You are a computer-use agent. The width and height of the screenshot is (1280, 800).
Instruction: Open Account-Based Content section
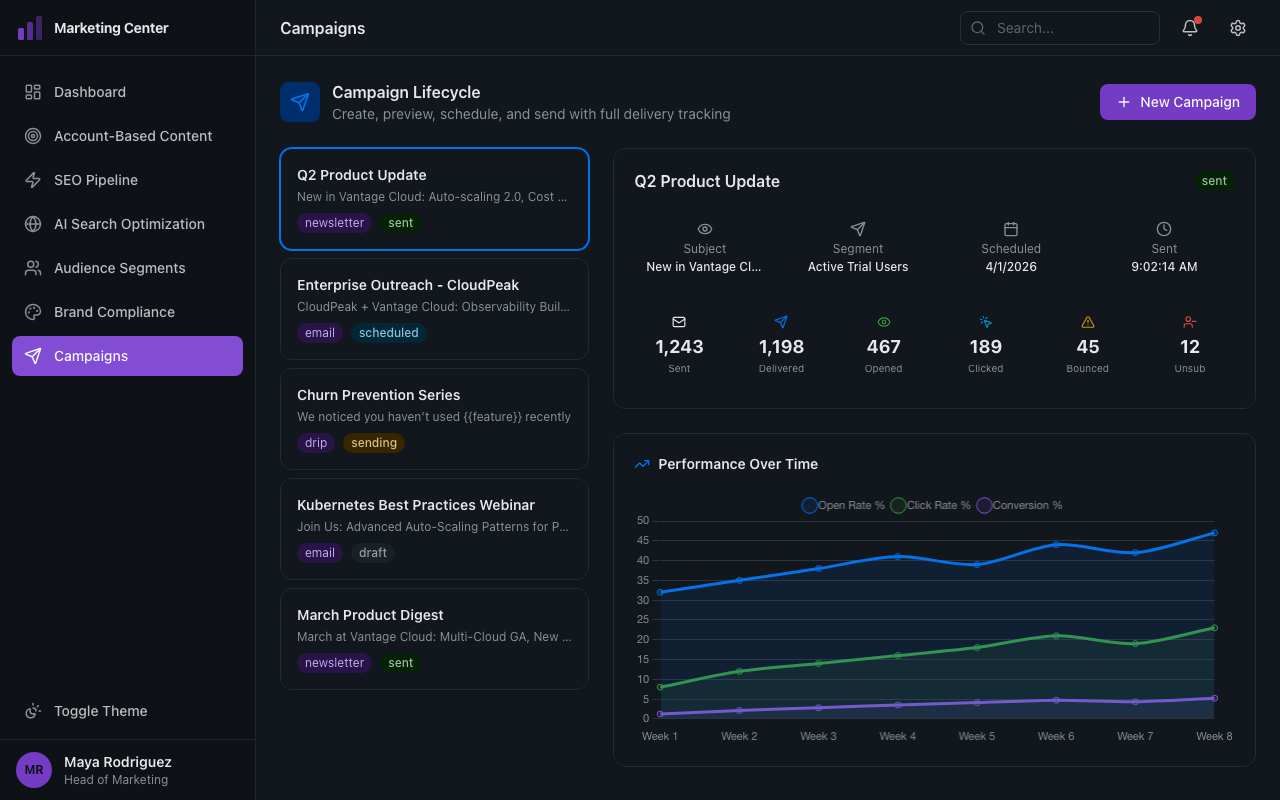click(132, 136)
